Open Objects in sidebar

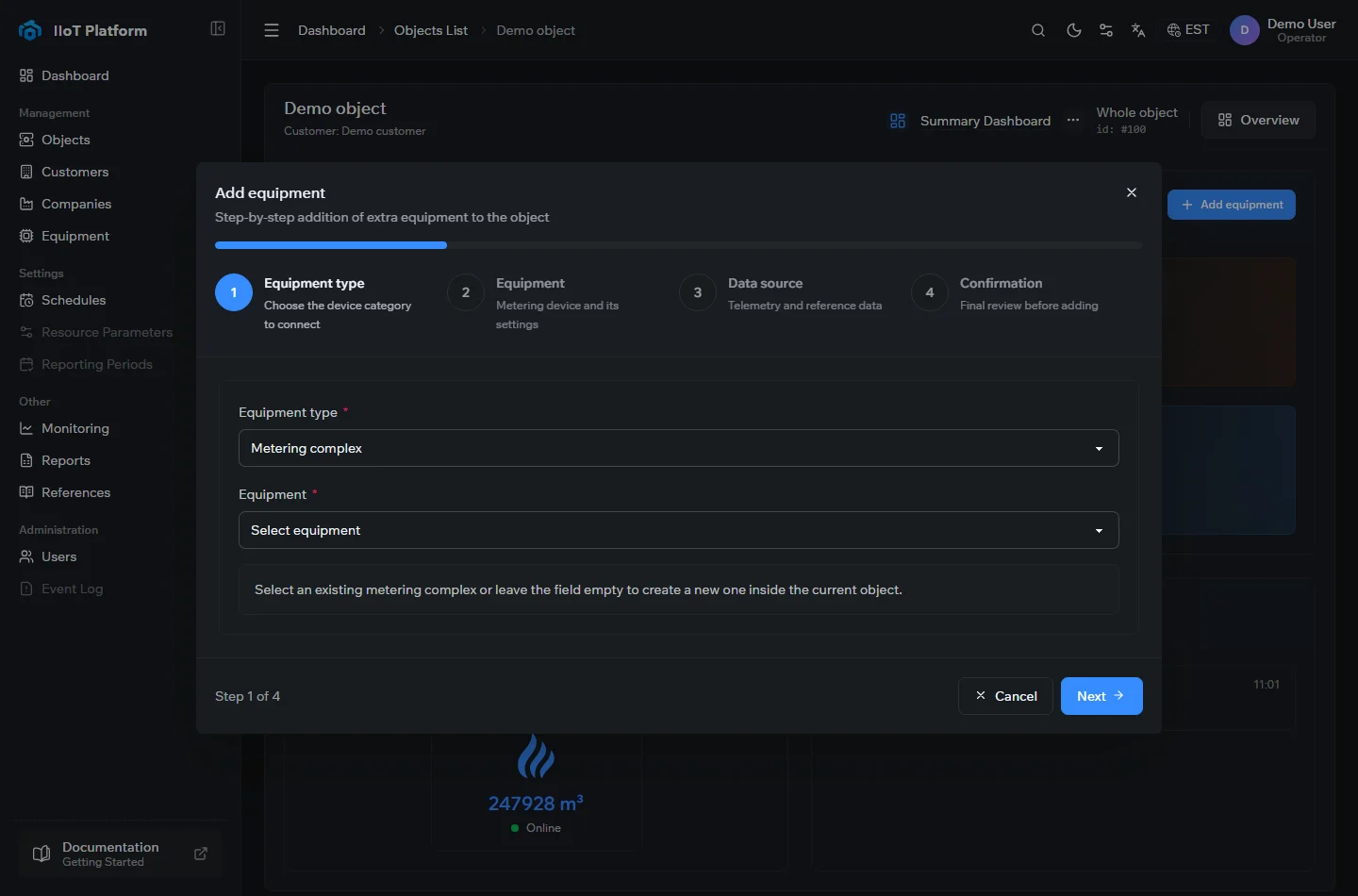[x=65, y=140]
